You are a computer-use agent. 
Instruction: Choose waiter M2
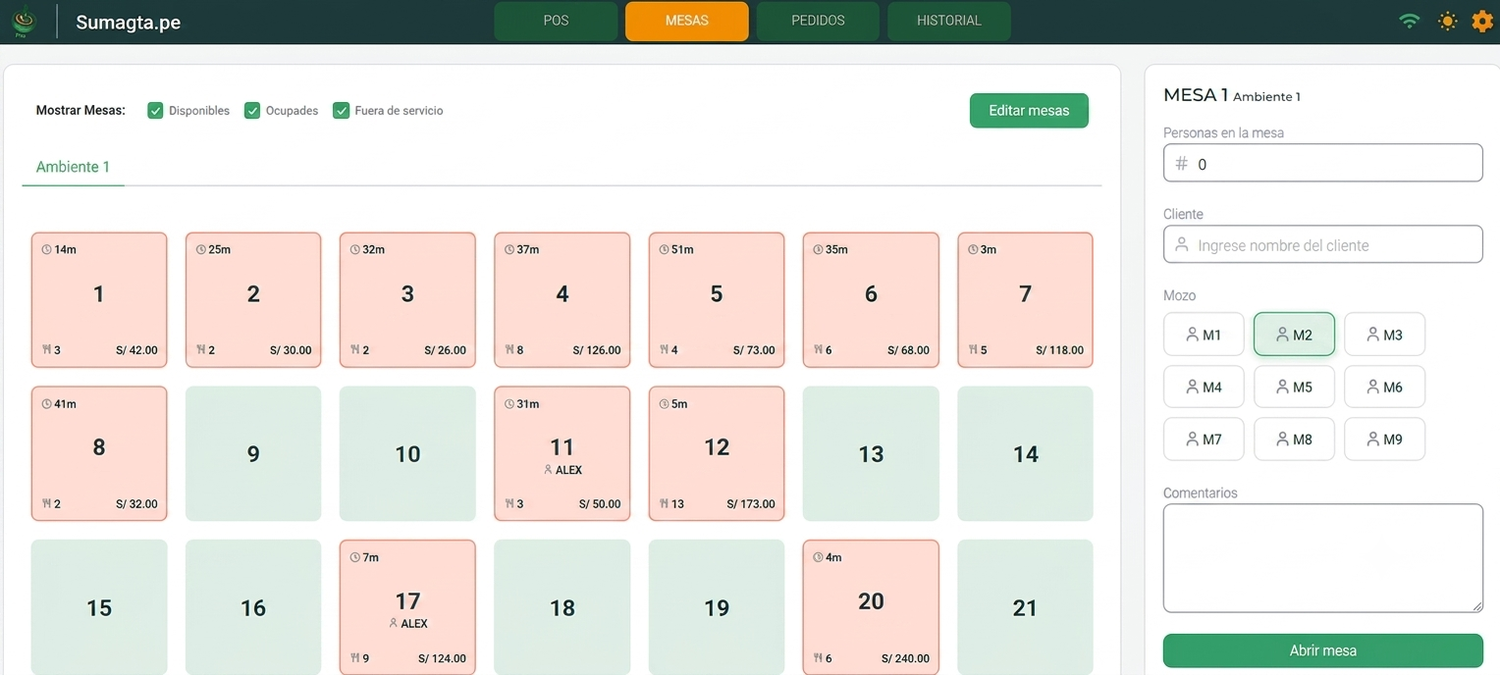[x=1294, y=335]
